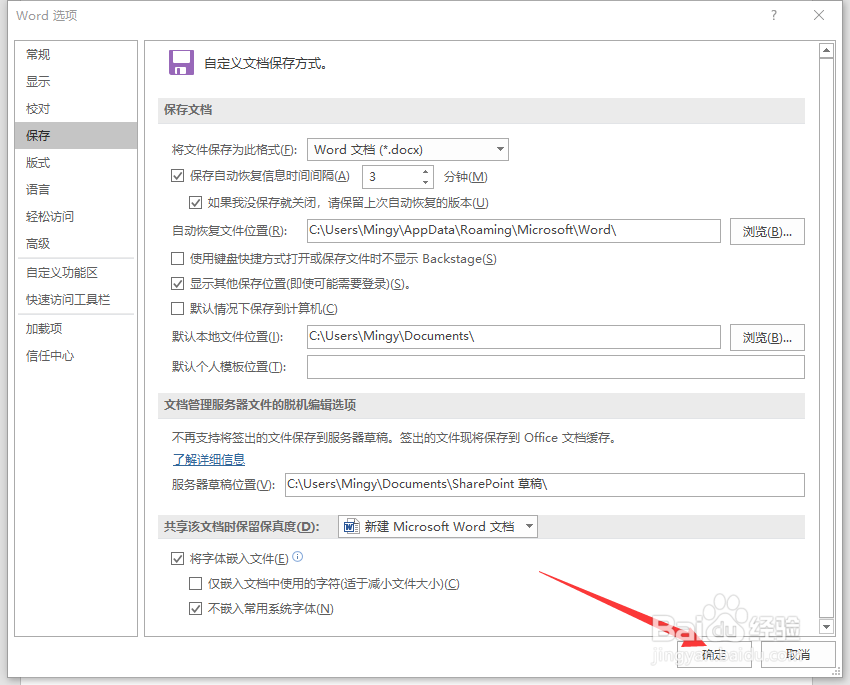Click the Word document icon in fidelity dropdown

tap(351, 526)
